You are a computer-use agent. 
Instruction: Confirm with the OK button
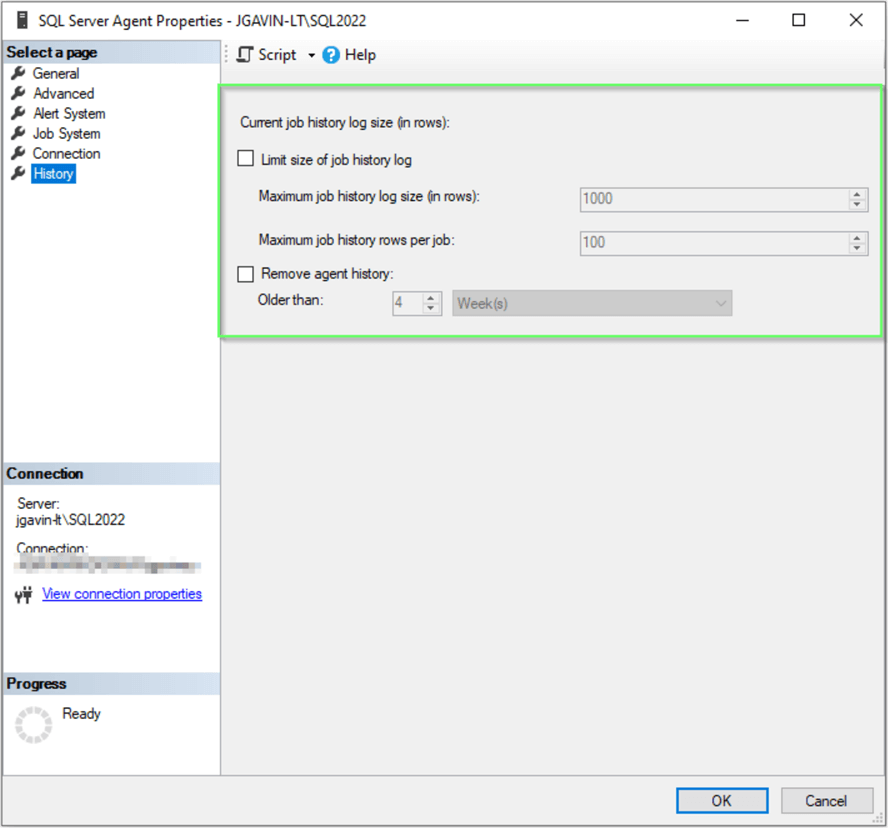point(722,800)
